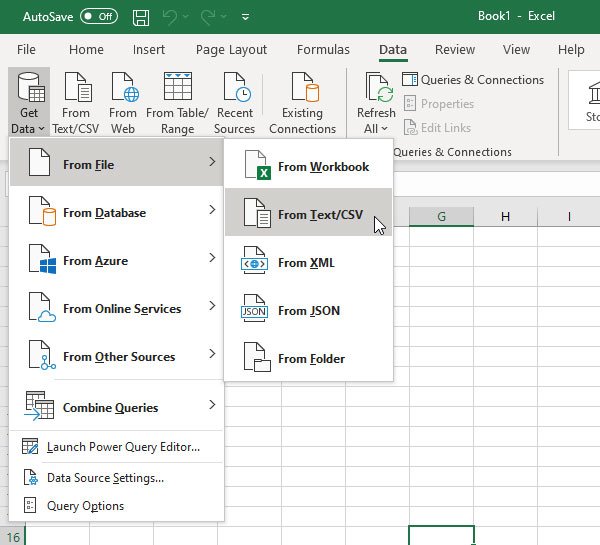Expand the From Azure submenu
This screenshot has width=600, height=545.
[x=116, y=261]
